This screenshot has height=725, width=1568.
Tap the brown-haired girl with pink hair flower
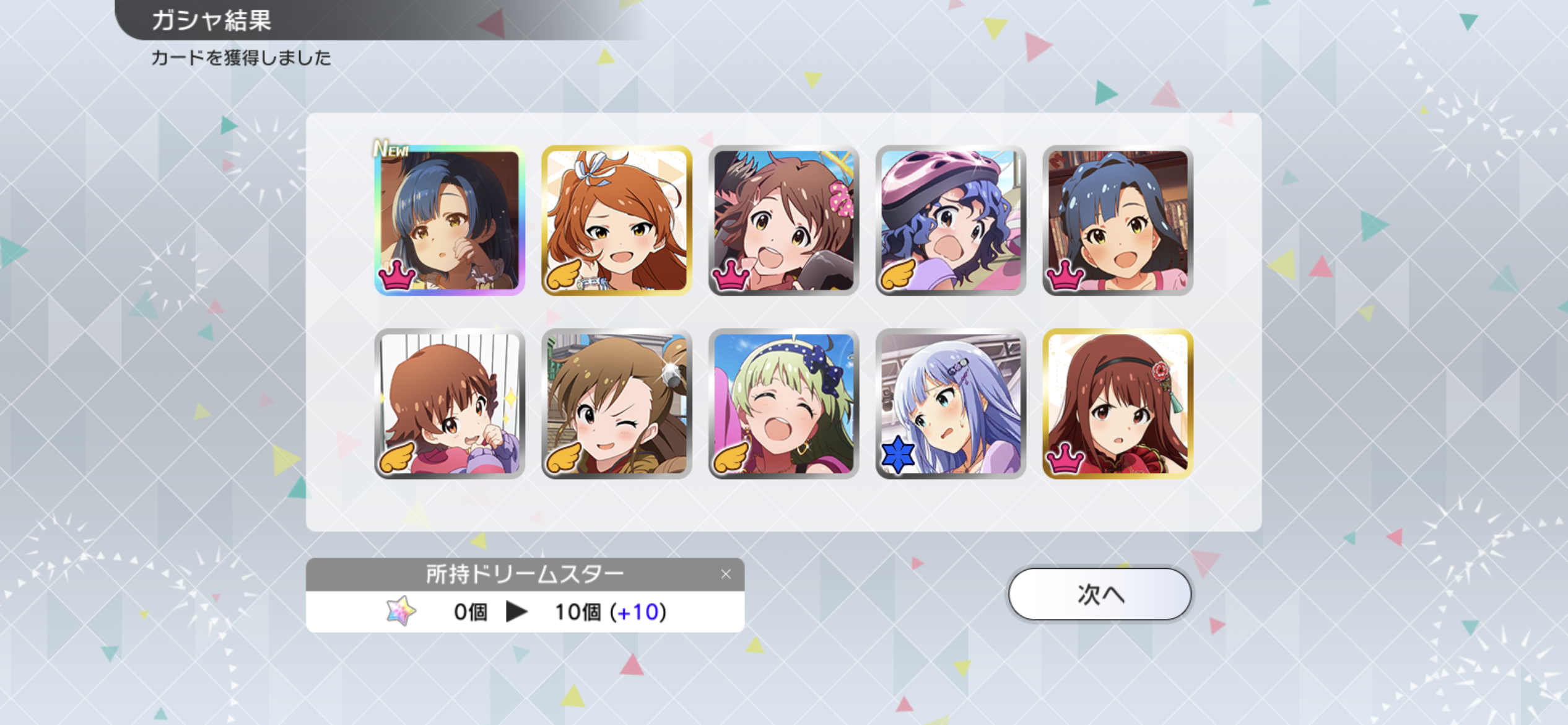coord(784,221)
